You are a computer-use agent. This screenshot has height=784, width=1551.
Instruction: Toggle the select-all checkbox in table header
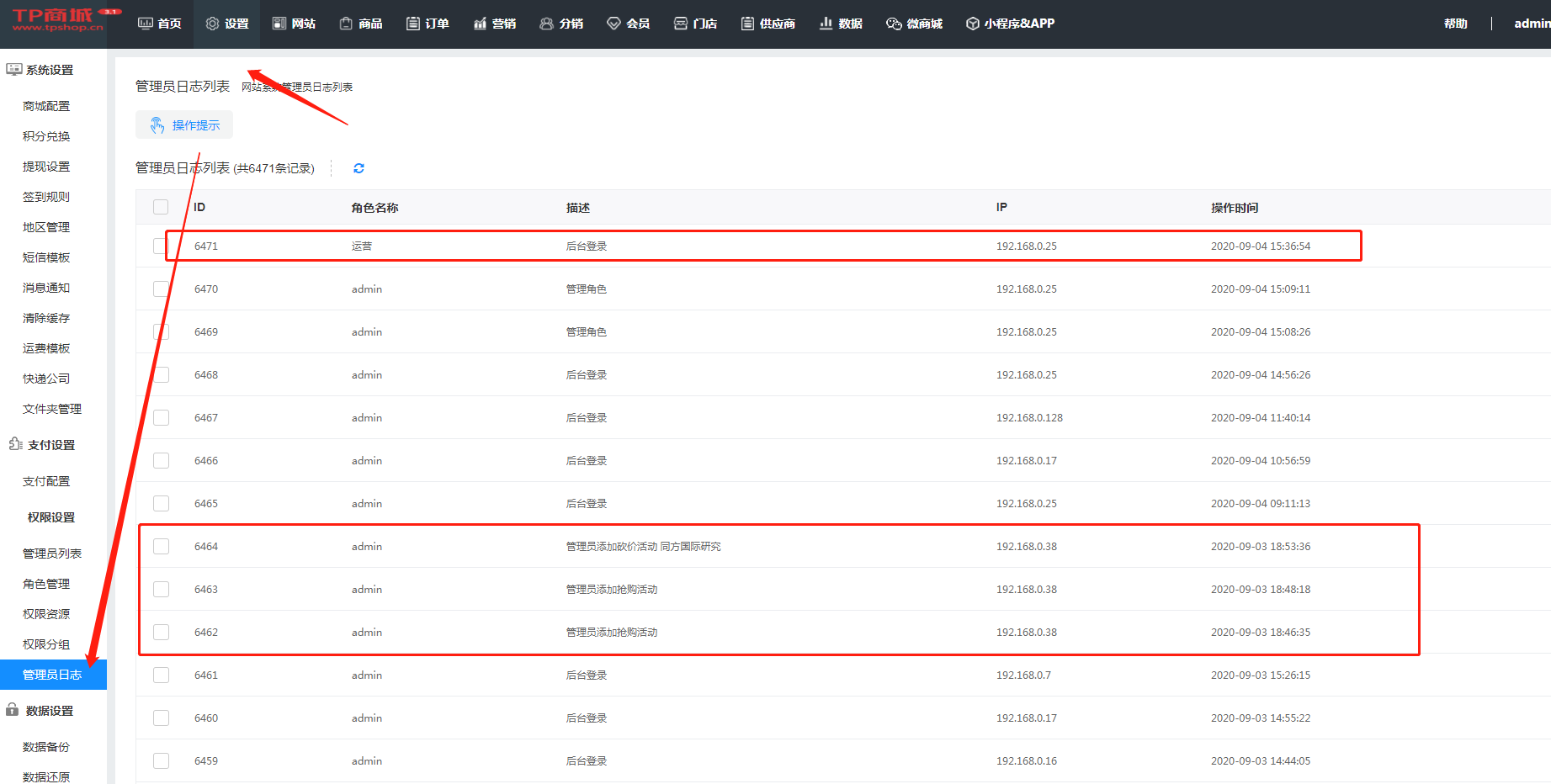point(161,207)
